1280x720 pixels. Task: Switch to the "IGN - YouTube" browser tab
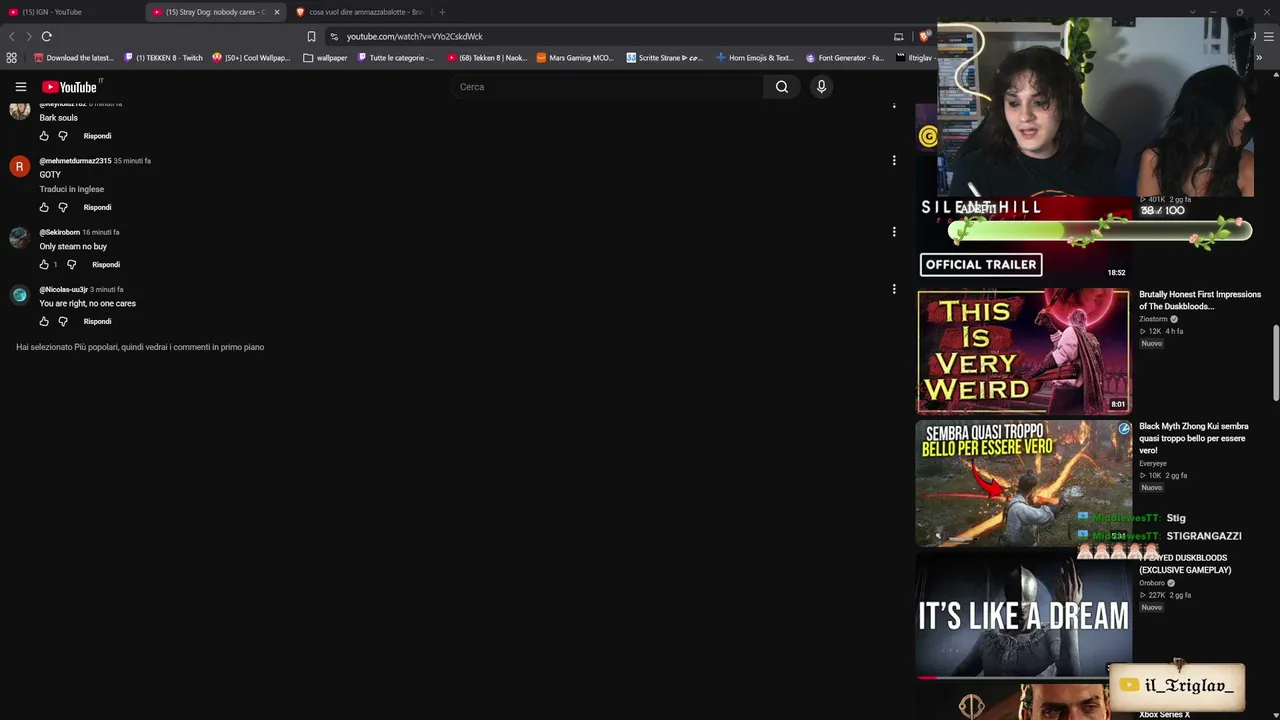[70, 12]
